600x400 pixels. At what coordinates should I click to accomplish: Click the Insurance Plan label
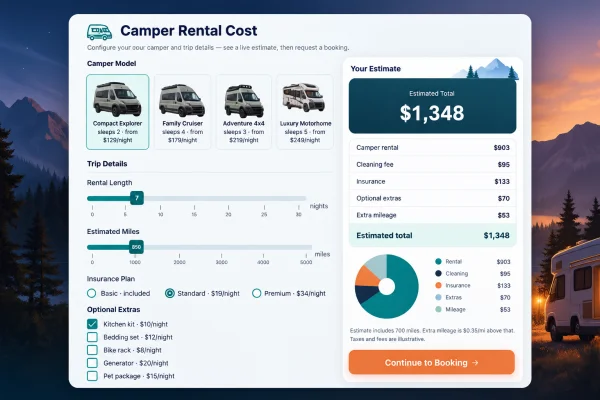pyautogui.click(x=111, y=279)
